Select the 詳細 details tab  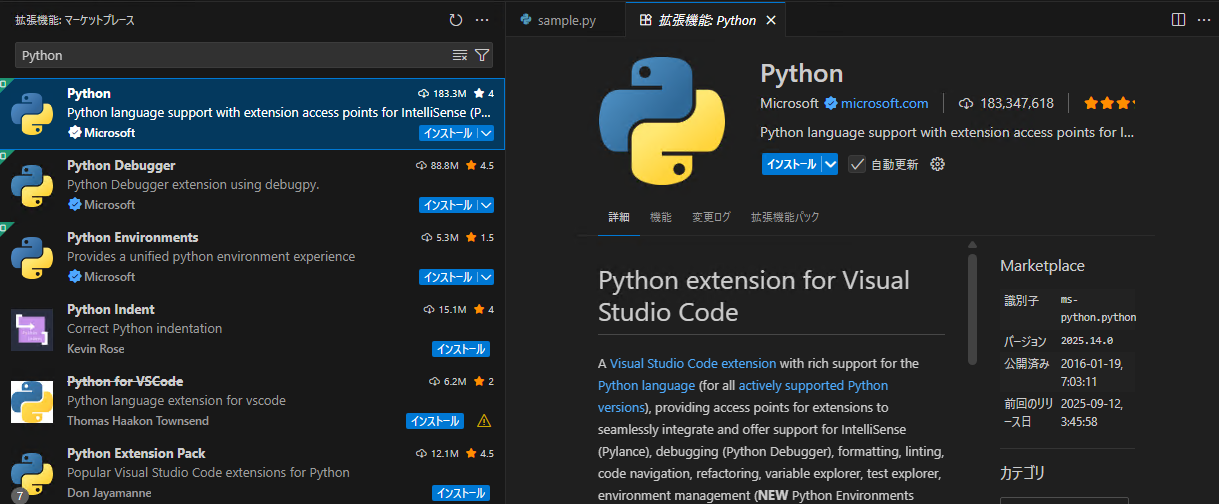coord(619,217)
